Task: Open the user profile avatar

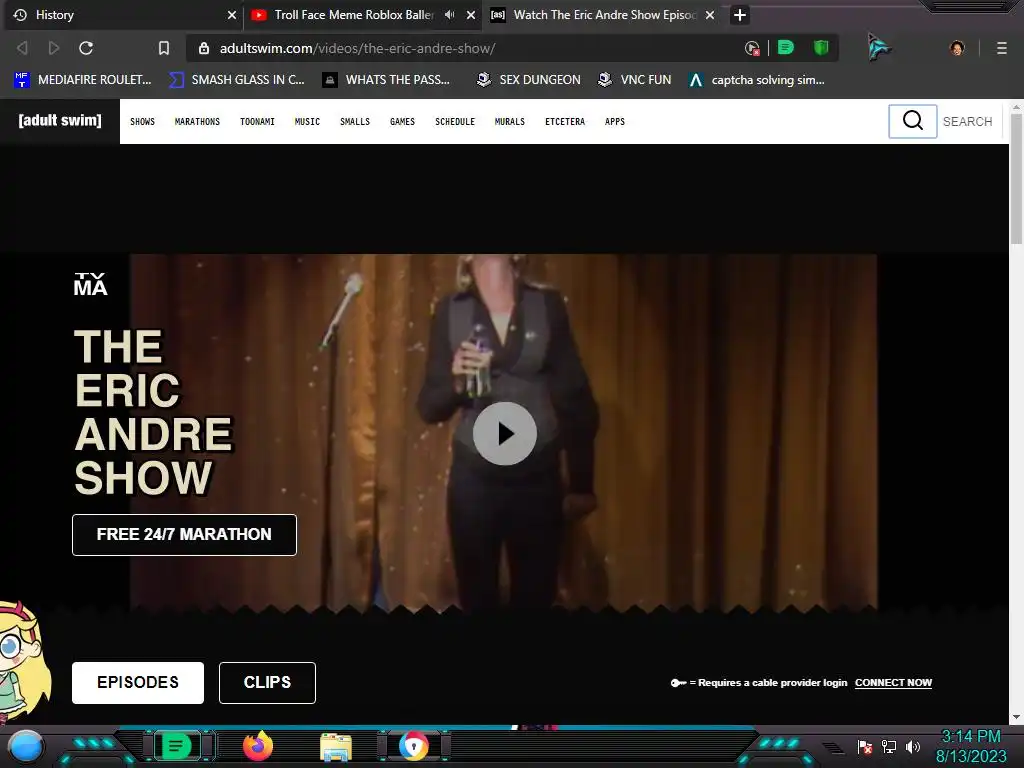Action: coord(957,48)
